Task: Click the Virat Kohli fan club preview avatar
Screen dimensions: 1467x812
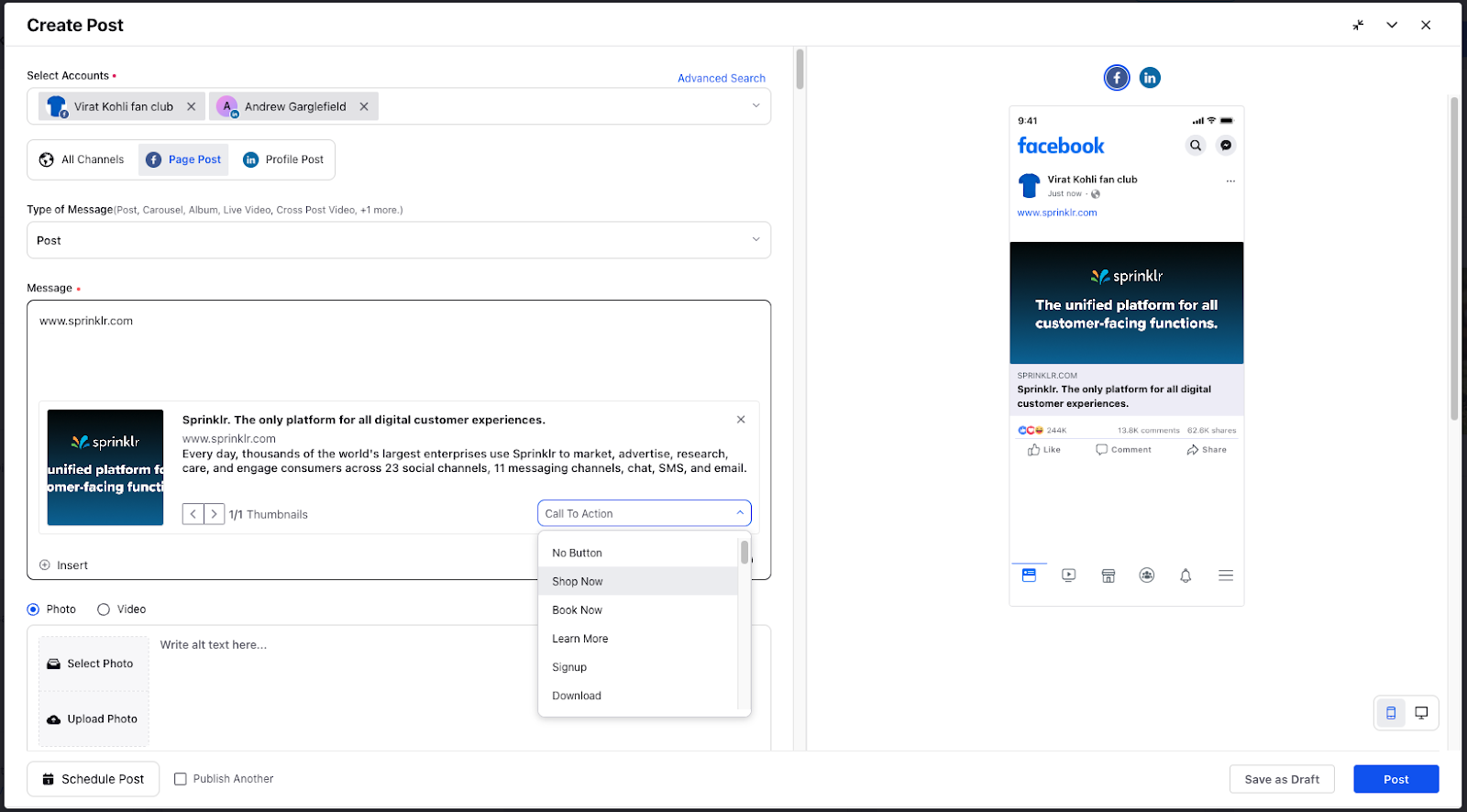Action: click(x=1029, y=186)
